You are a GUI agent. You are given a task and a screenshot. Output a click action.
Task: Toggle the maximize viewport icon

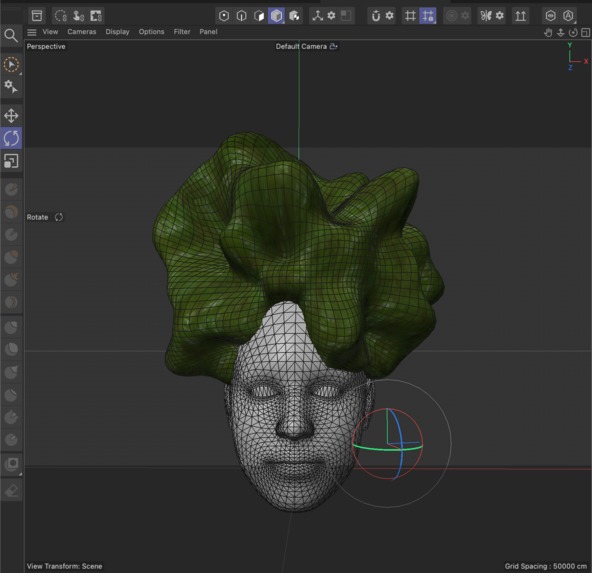tap(585, 33)
